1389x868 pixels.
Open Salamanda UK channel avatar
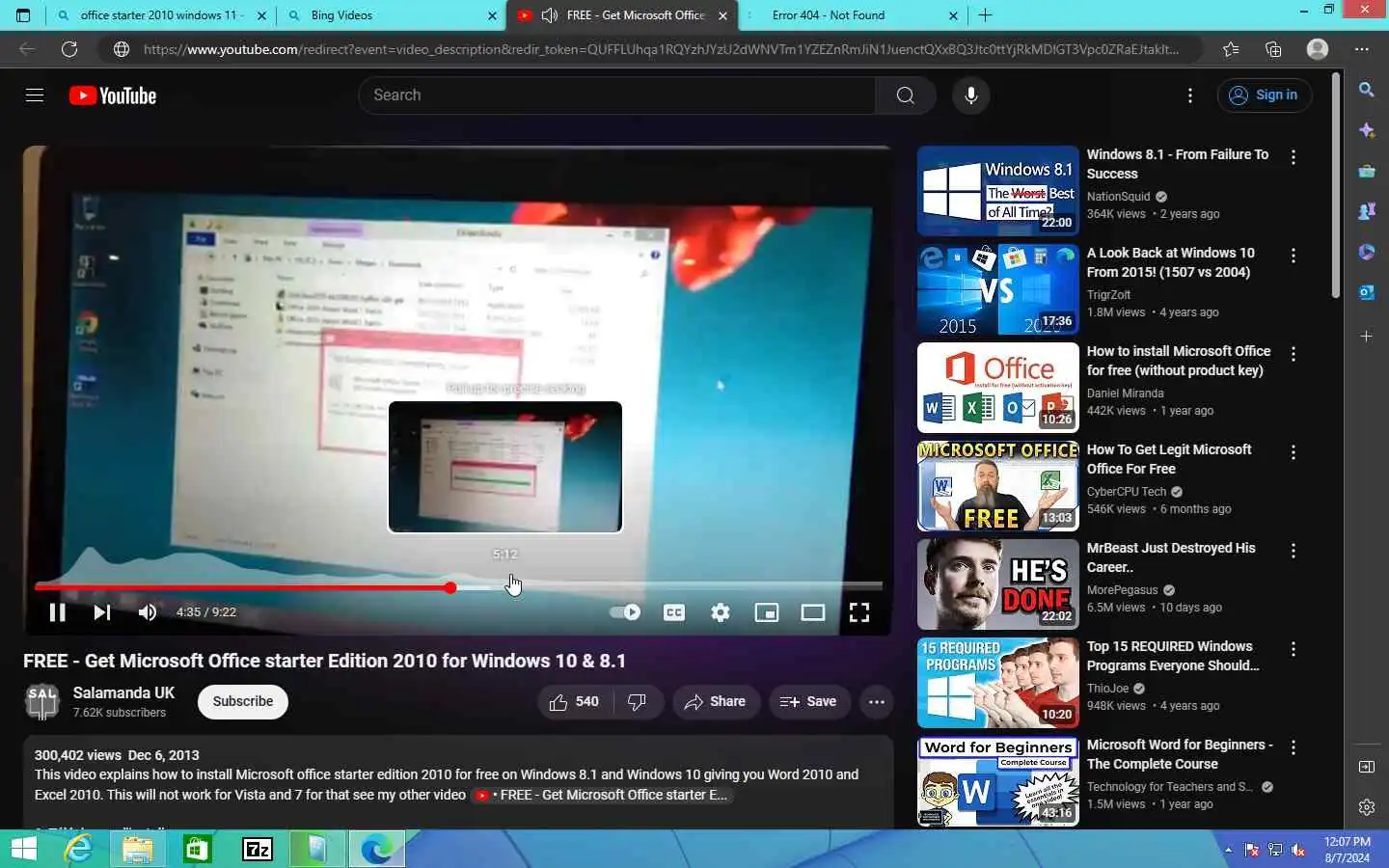tap(42, 701)
